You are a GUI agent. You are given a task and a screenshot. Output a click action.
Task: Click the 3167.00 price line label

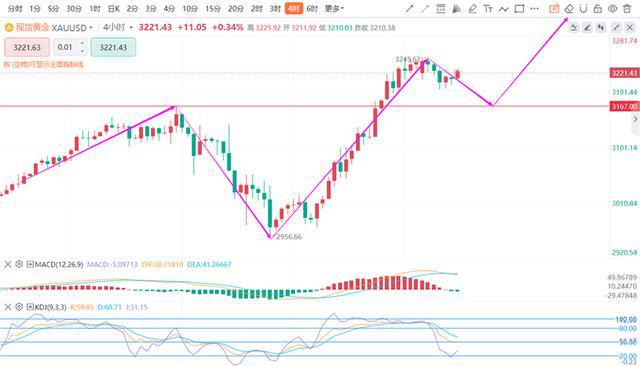(x=624, y=106)
